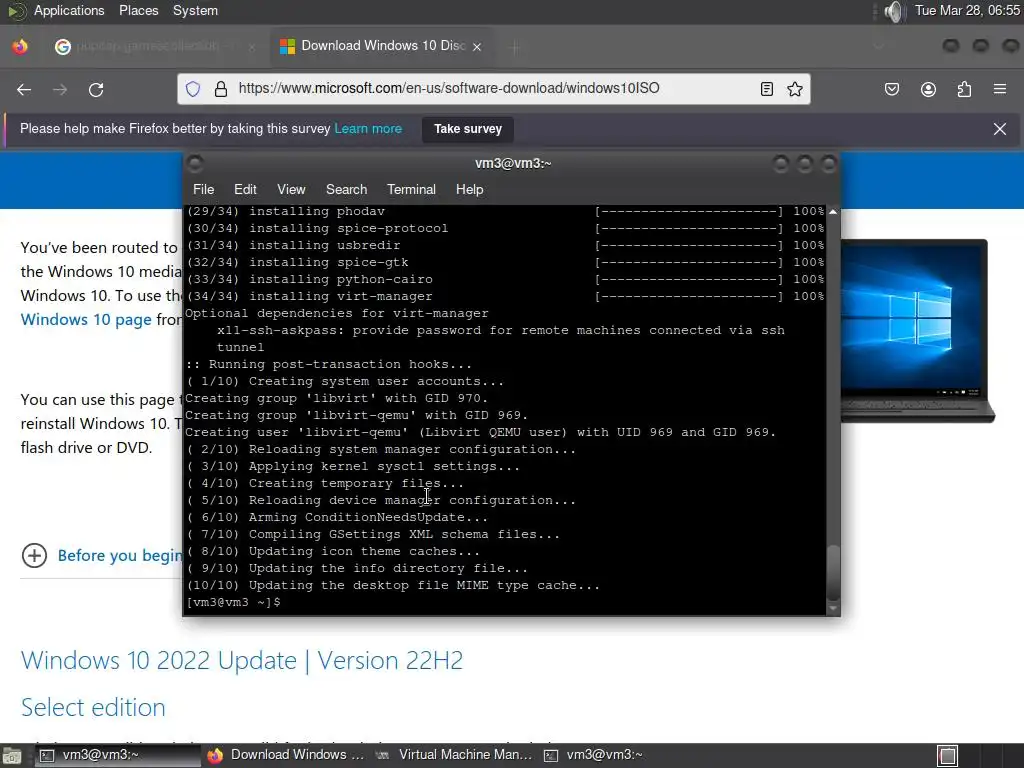Viewport: 1024px width, 768px height.
Task: Click the terminal scrollbar down arrow
Action: point(833,608)
